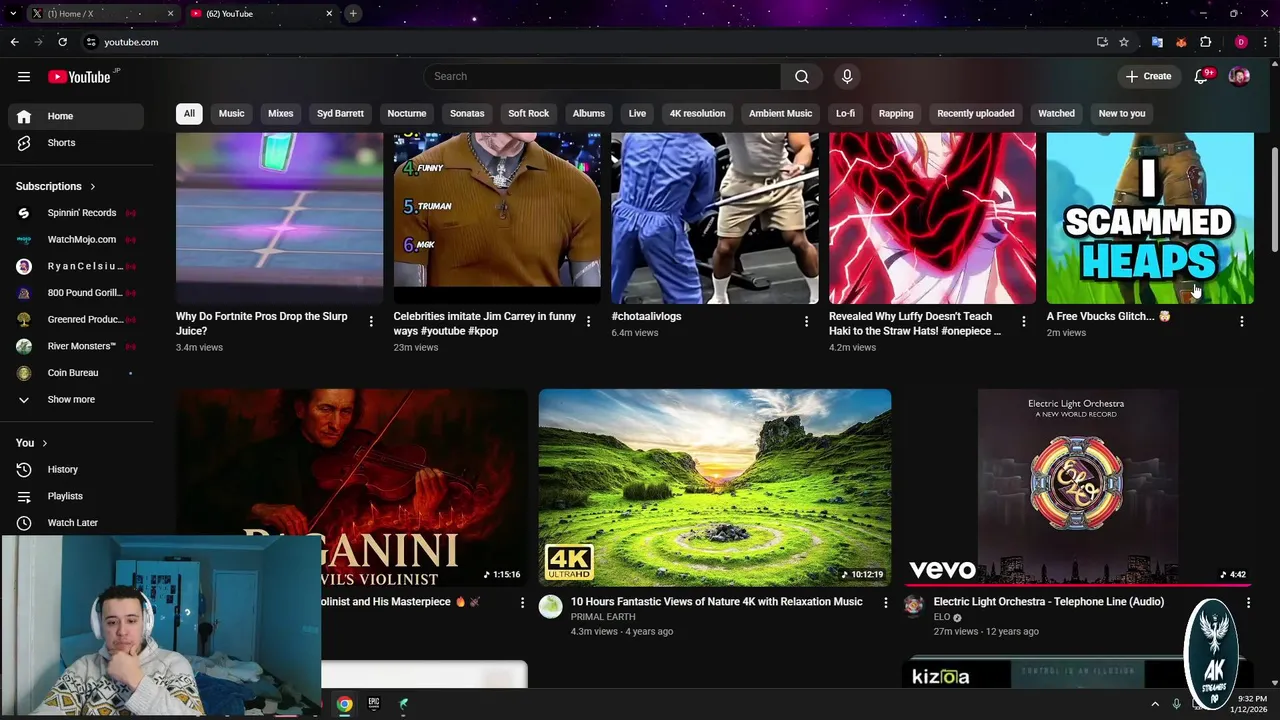Open the browser extensions puzzle icon

pyautogui.click(x=1206, y=42)
